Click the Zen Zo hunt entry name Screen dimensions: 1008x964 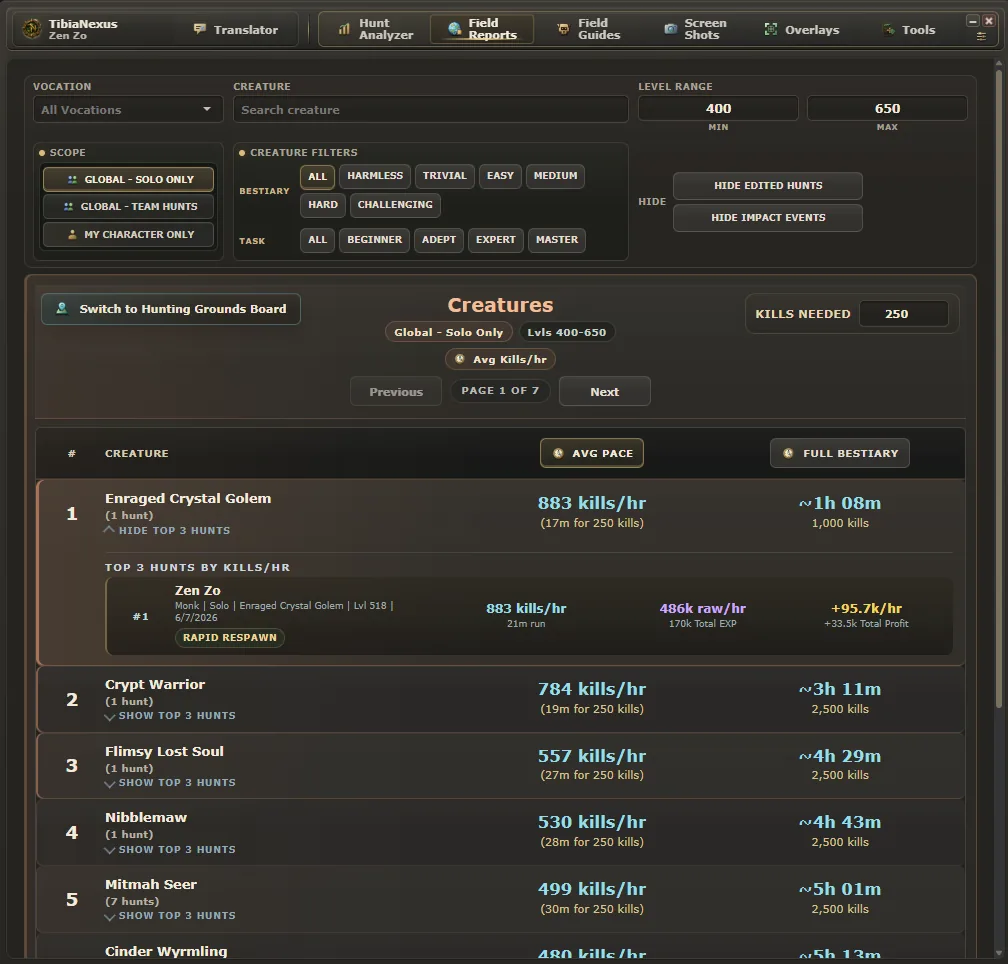click(x=197, y=590)
